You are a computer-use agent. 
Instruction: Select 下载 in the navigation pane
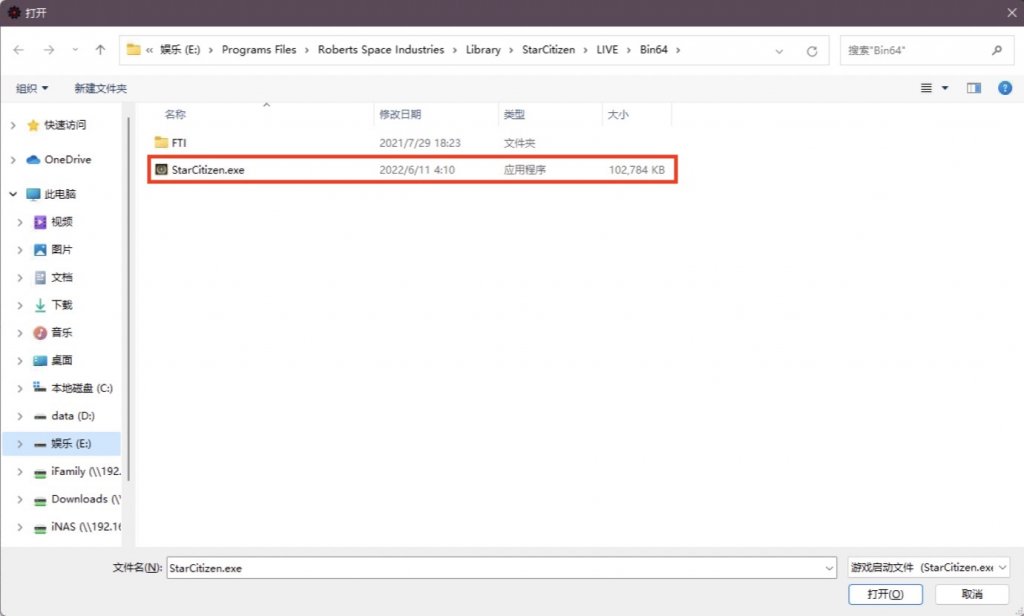click(x=61, y=305)
